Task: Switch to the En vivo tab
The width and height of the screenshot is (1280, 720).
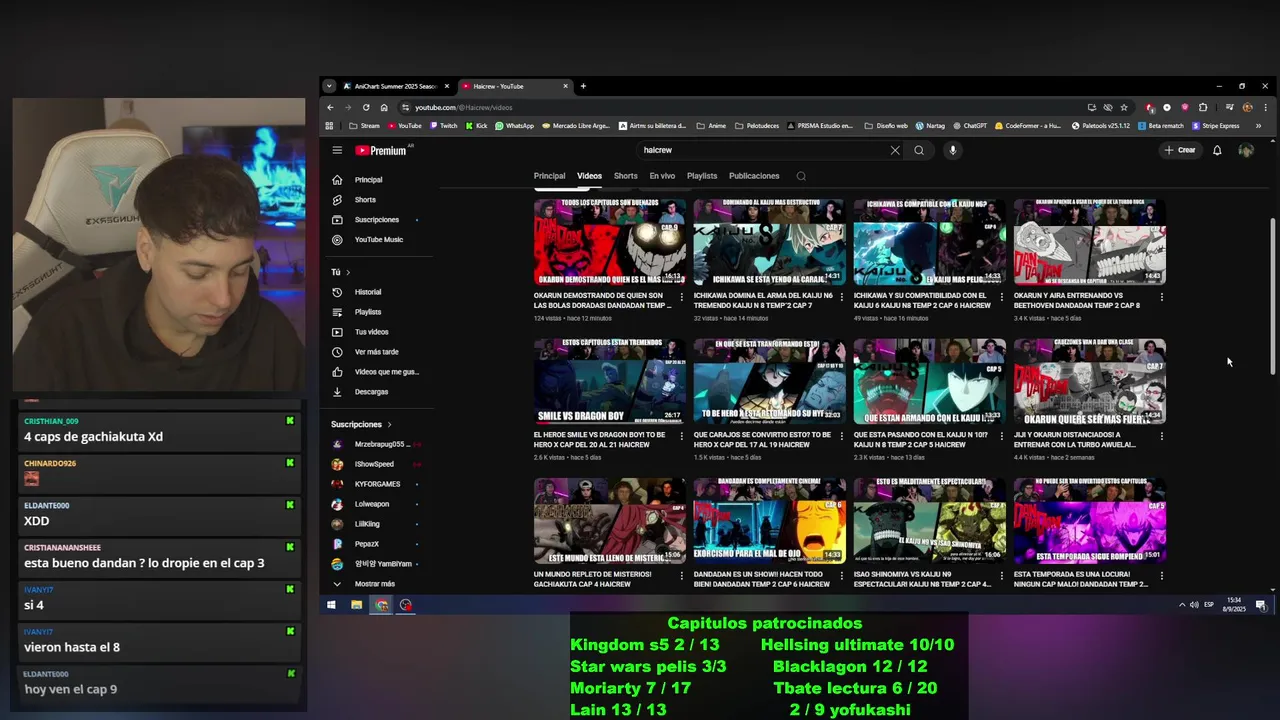Action: (x=662, y=176)
